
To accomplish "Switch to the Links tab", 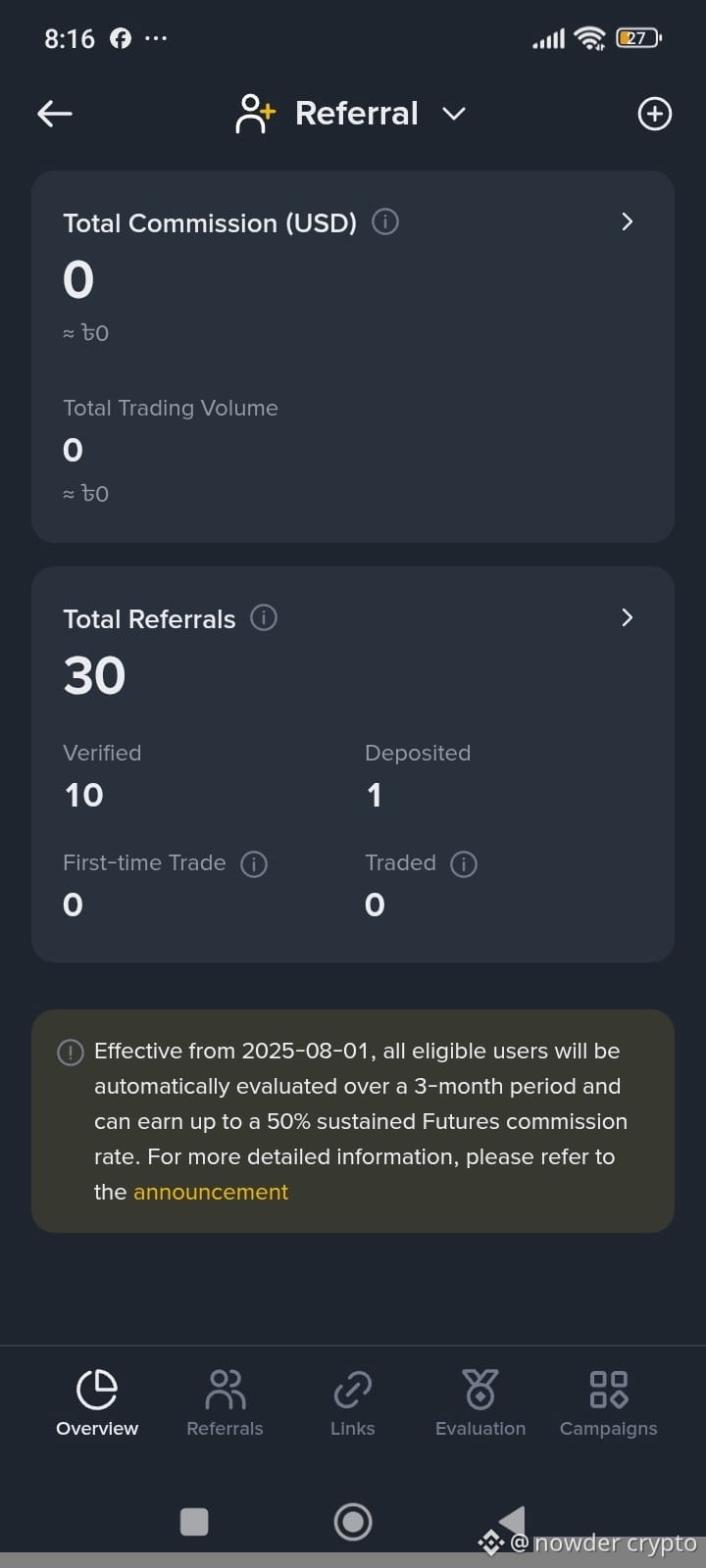I will [353, 1403].
